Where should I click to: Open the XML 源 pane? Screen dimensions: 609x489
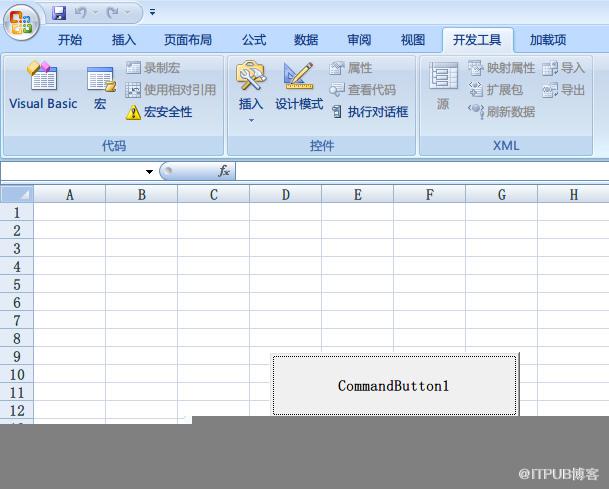tap(443, 86)
